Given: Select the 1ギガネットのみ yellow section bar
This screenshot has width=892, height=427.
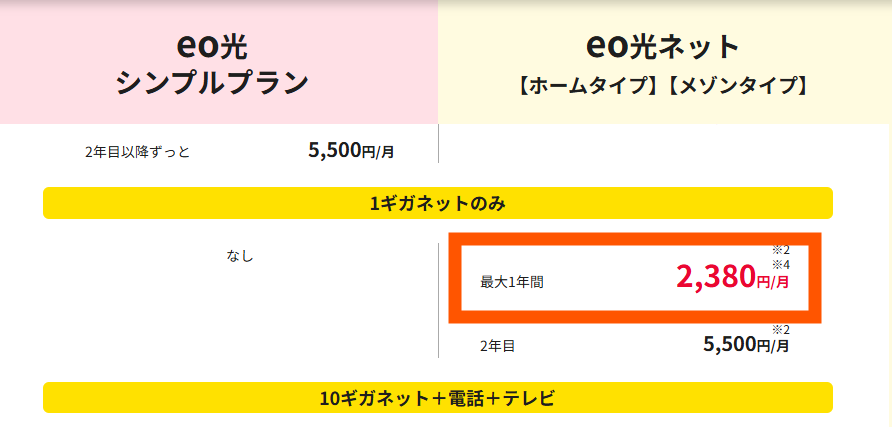Looking at the screenshot, I should click(437, 203).
